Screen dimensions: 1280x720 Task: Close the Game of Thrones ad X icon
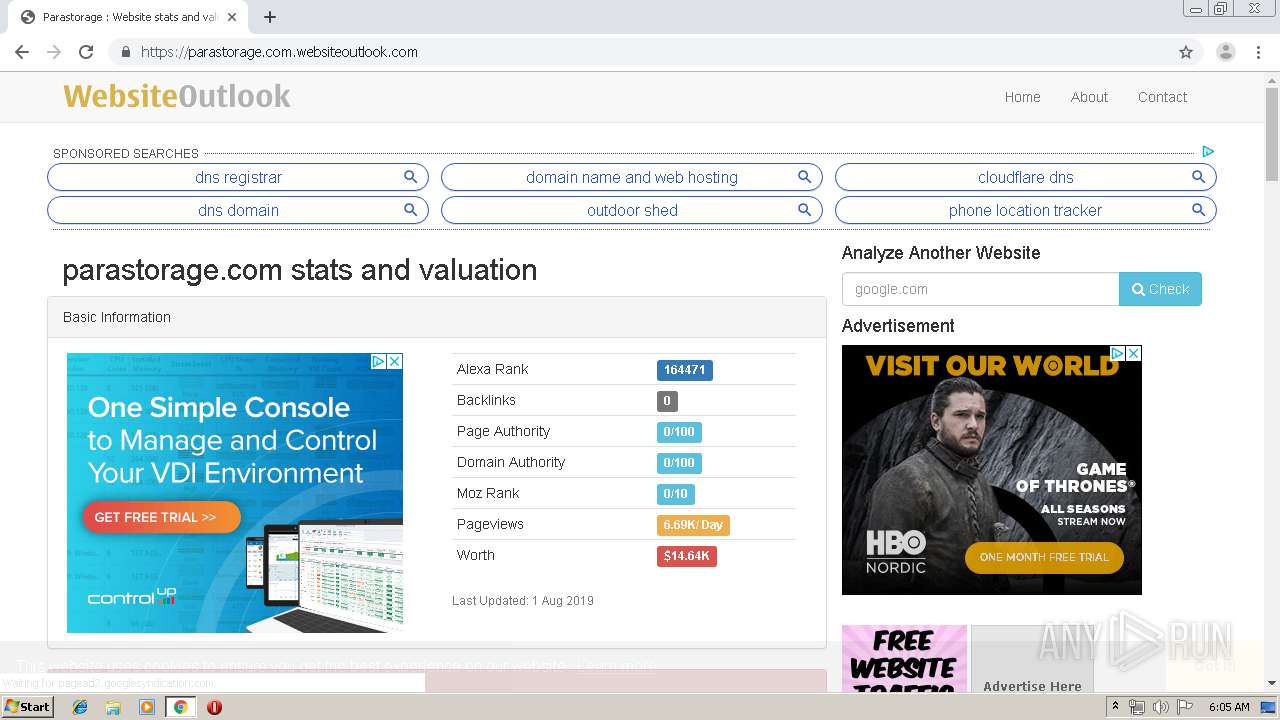1134,353
